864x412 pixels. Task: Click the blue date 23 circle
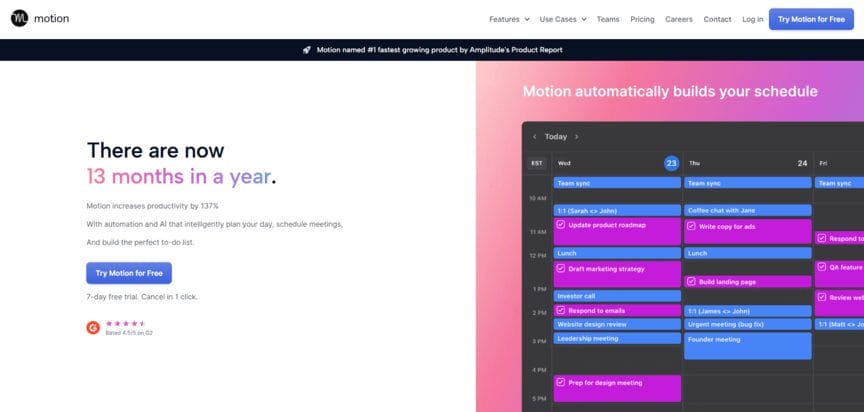click(671, 163)
